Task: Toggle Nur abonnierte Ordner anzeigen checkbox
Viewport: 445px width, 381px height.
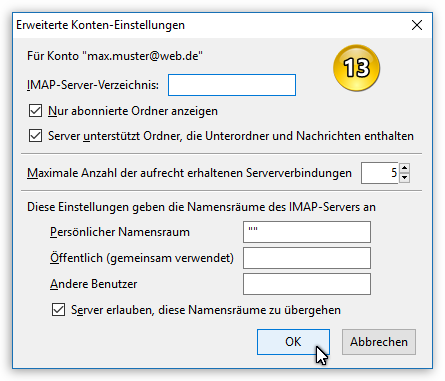Action: (x=35, y=111)
